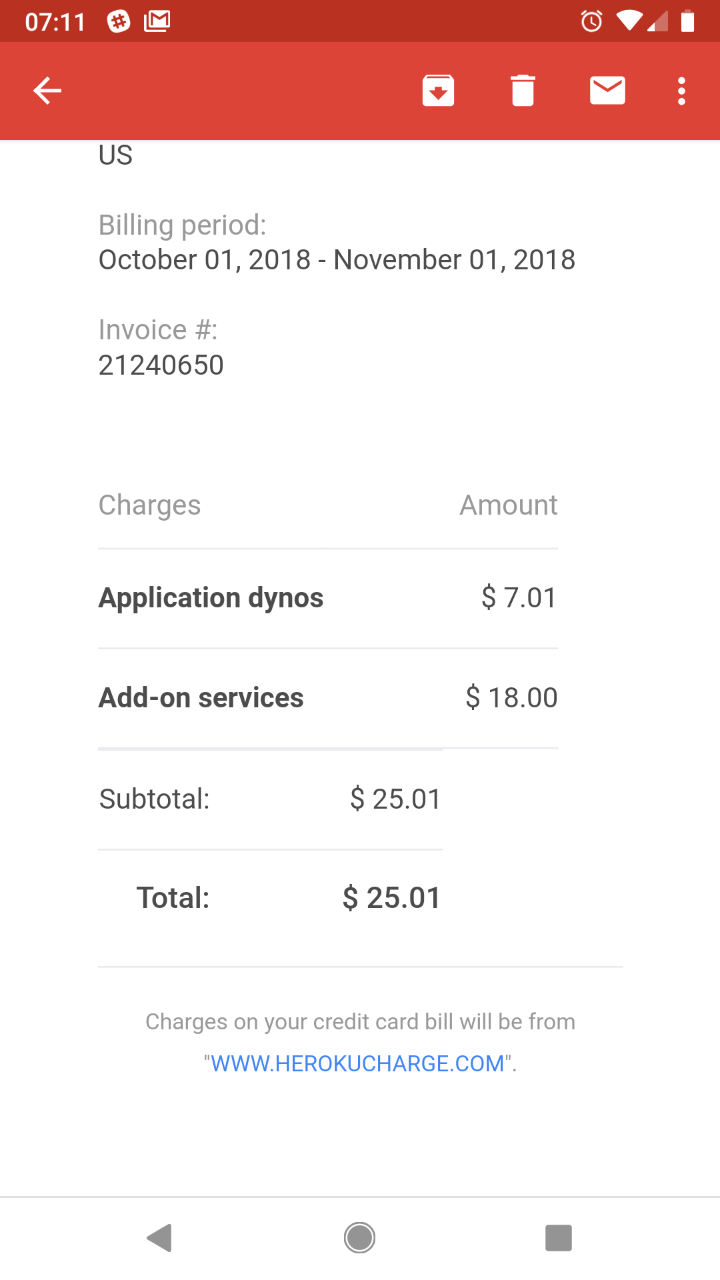Screen dimensions: 720x1280
Task: Mark email as unread via envelope icon
Action: (x=607, y=91)
